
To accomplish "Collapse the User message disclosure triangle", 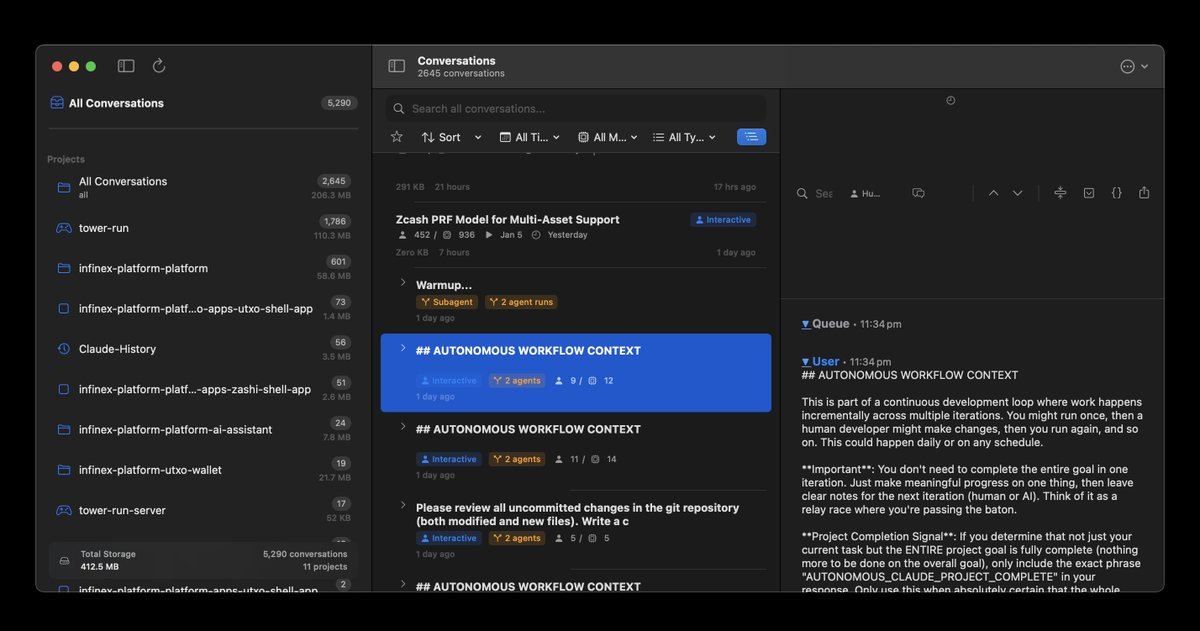I will click(x=806, y=362).
